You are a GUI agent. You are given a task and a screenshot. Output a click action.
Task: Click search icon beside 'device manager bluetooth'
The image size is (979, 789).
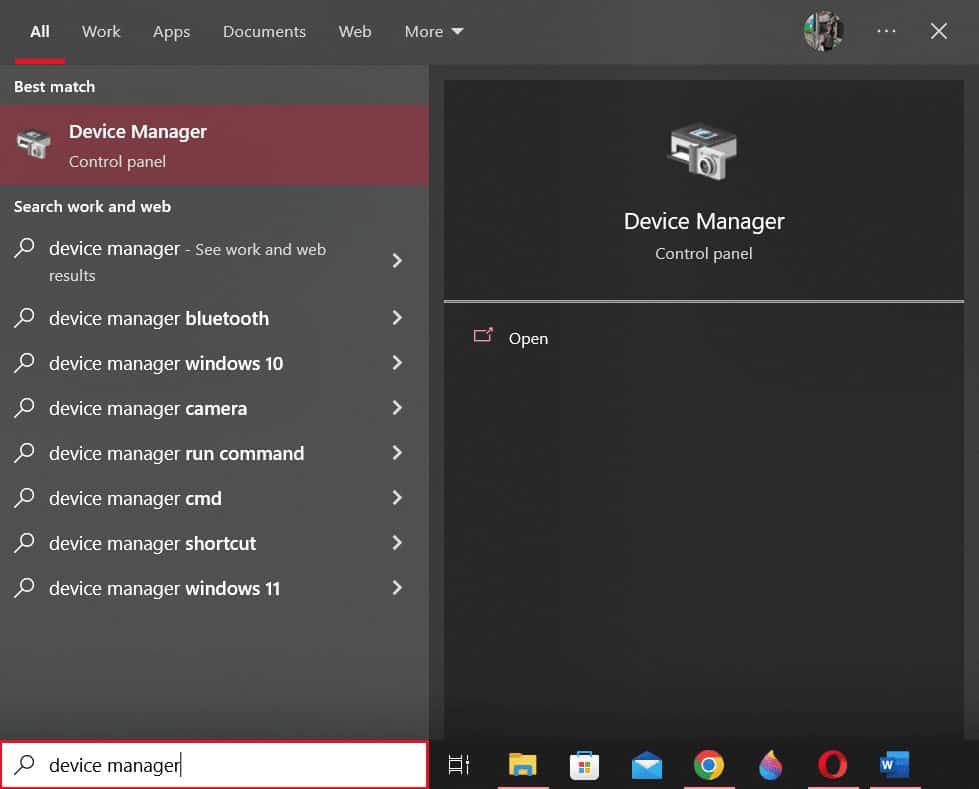[24, 318]
